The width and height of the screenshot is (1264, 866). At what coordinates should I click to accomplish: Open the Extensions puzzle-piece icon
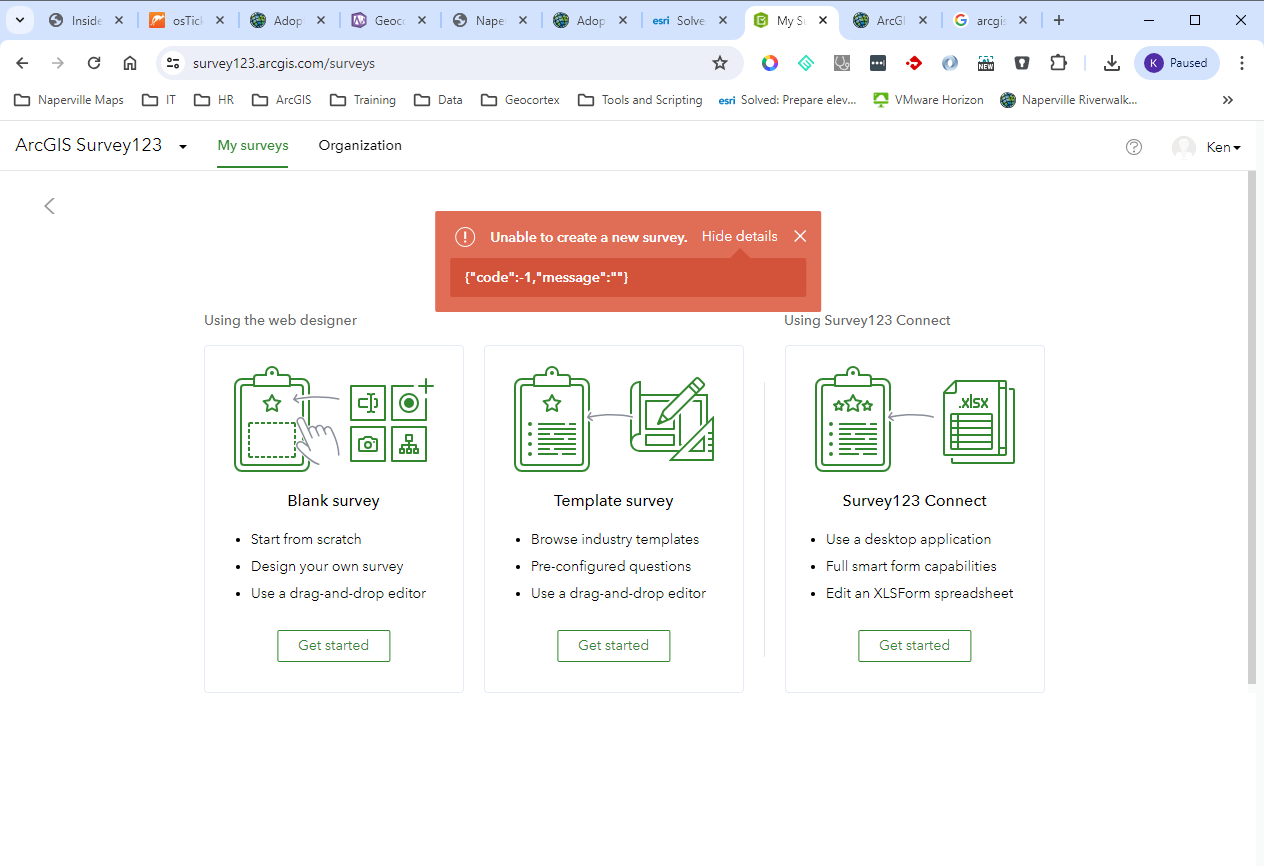[1058, 63]
